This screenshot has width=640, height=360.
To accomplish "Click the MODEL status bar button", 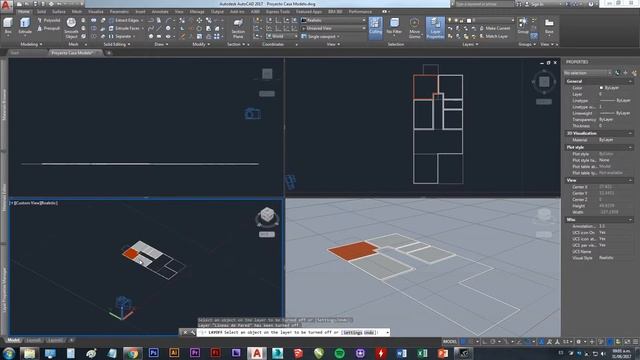I will pos(450,341).
